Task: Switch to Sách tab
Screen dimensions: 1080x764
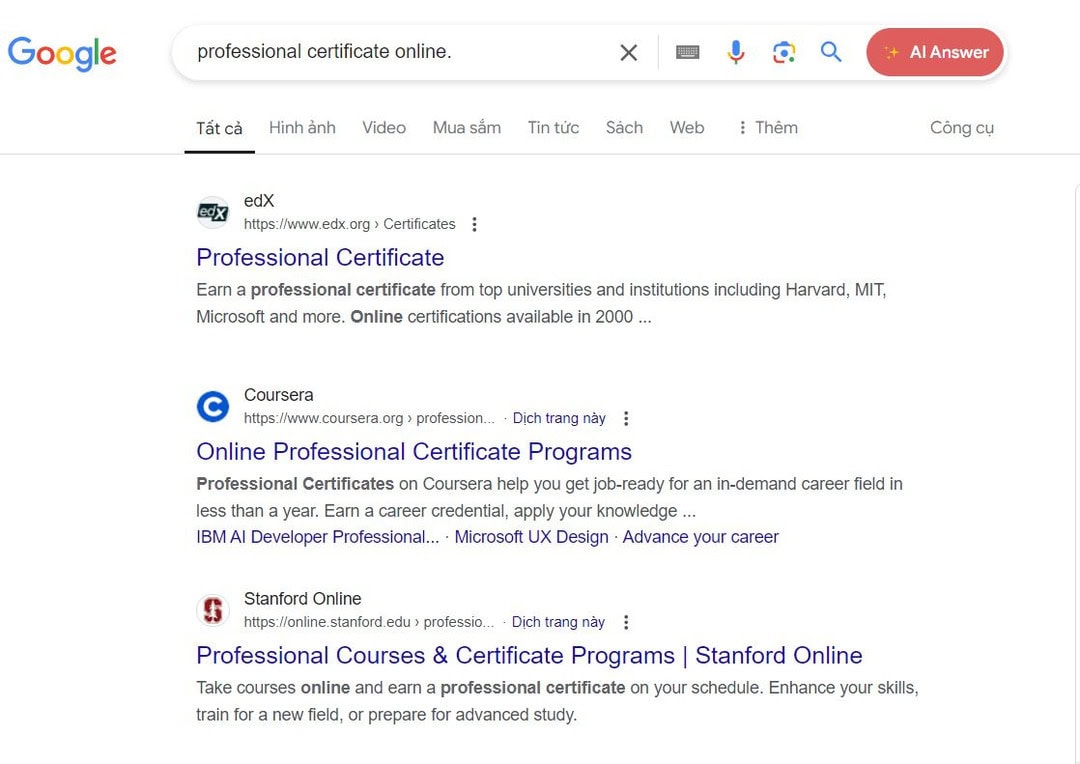Action: (x=624, y=127)
